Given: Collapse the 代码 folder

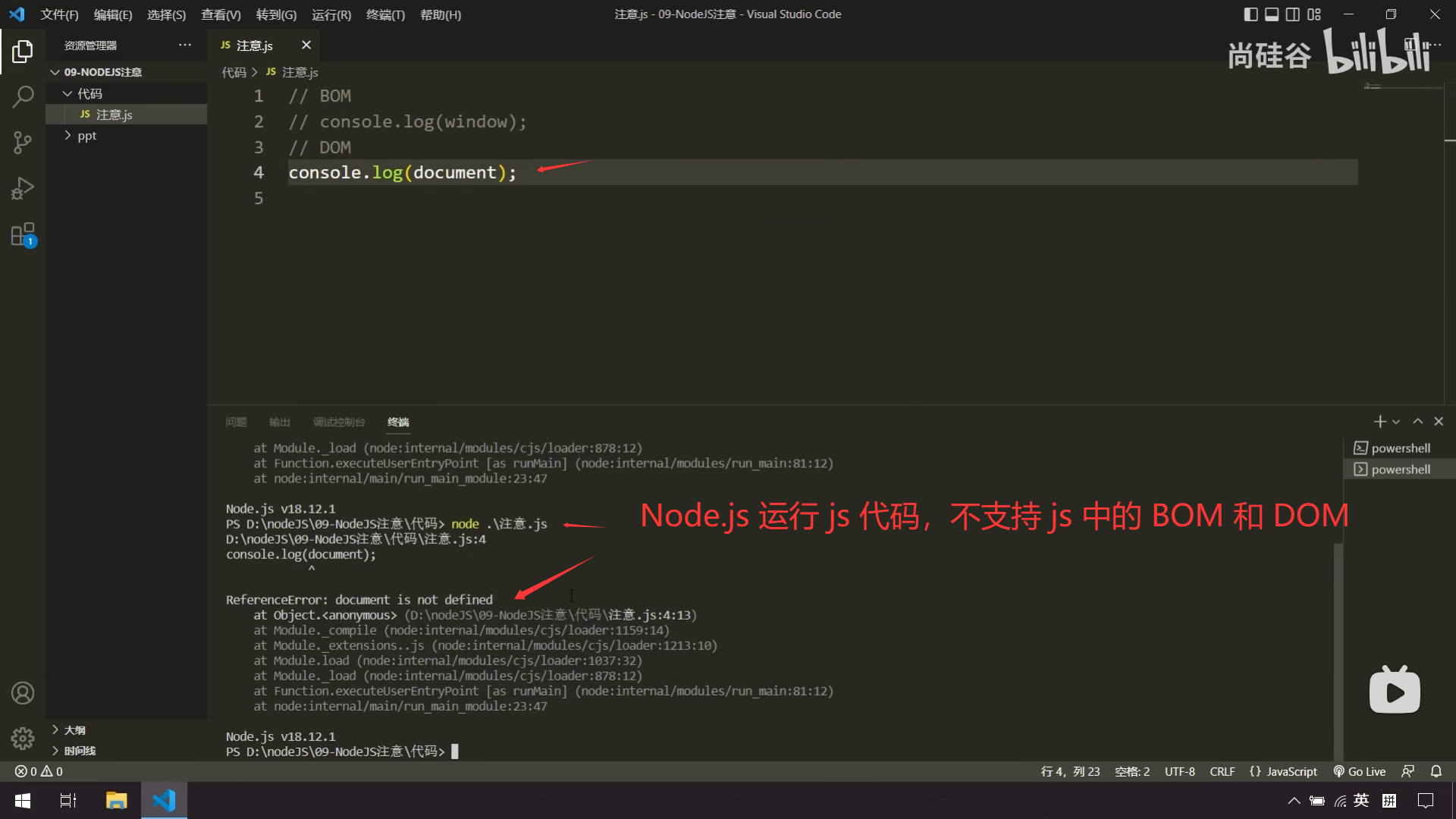Looking at the screenshot, I should (x=89, y=93).
